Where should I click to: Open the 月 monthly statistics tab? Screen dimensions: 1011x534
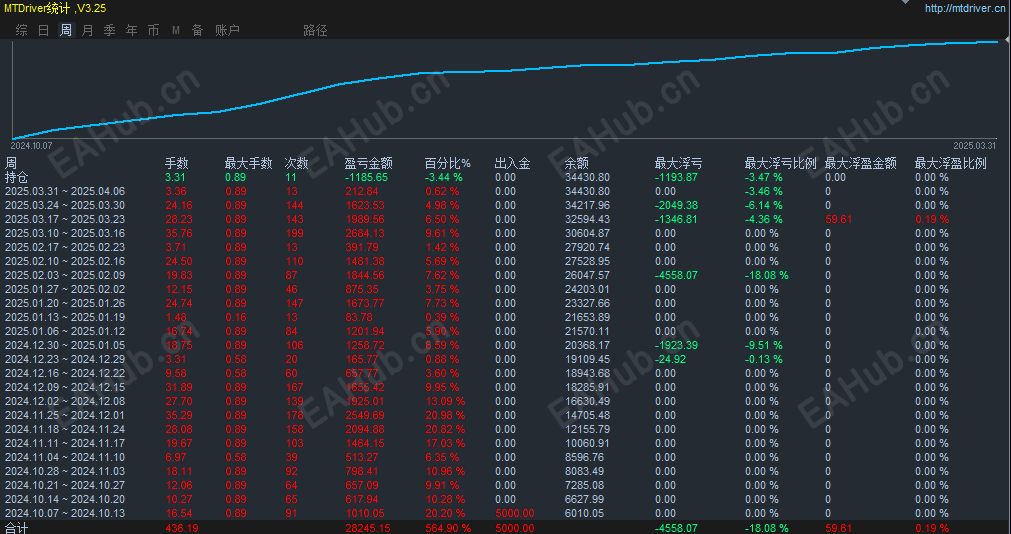(x=88, y=30)
